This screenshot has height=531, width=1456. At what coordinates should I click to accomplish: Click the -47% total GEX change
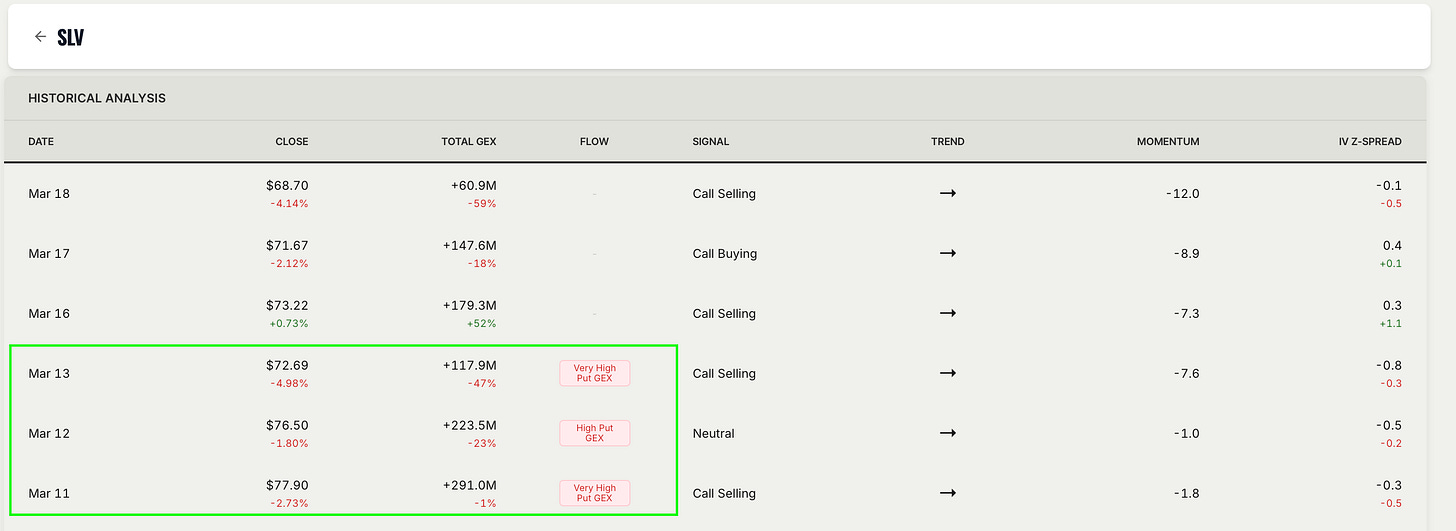coord(483,384)
